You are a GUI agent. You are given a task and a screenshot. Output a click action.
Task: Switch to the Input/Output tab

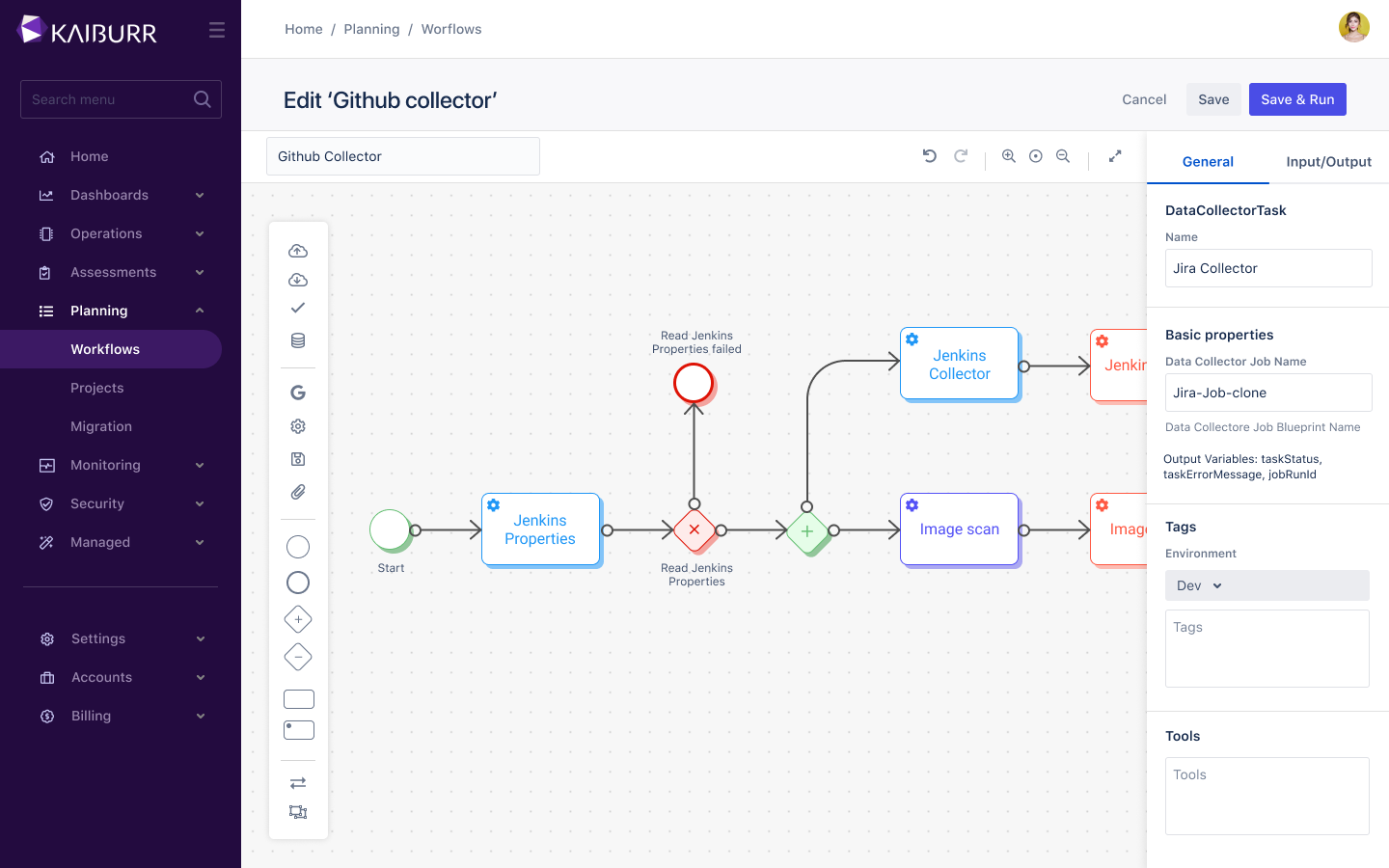coord(1328,162)
